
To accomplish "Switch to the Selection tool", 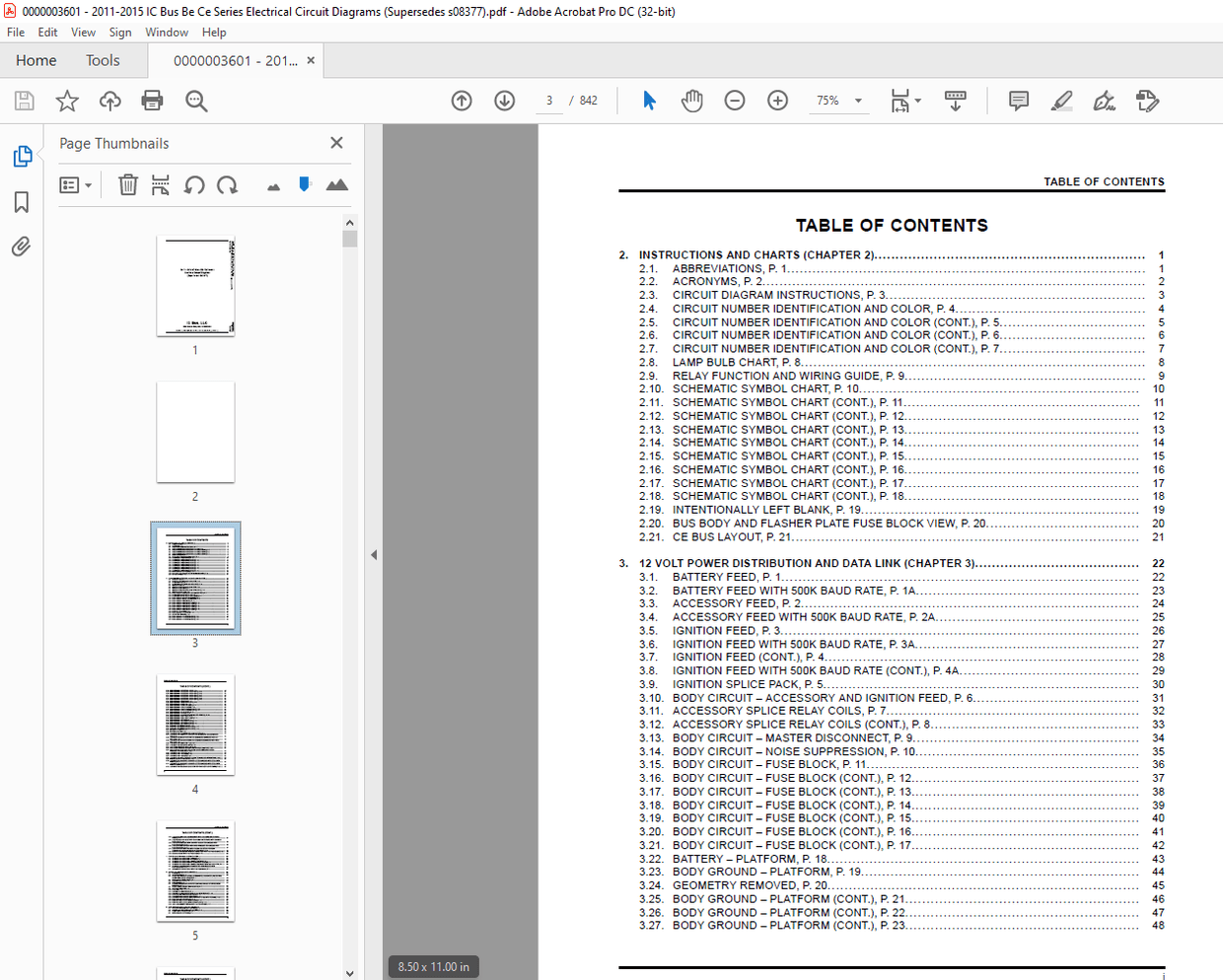I will tap(649, 101).
